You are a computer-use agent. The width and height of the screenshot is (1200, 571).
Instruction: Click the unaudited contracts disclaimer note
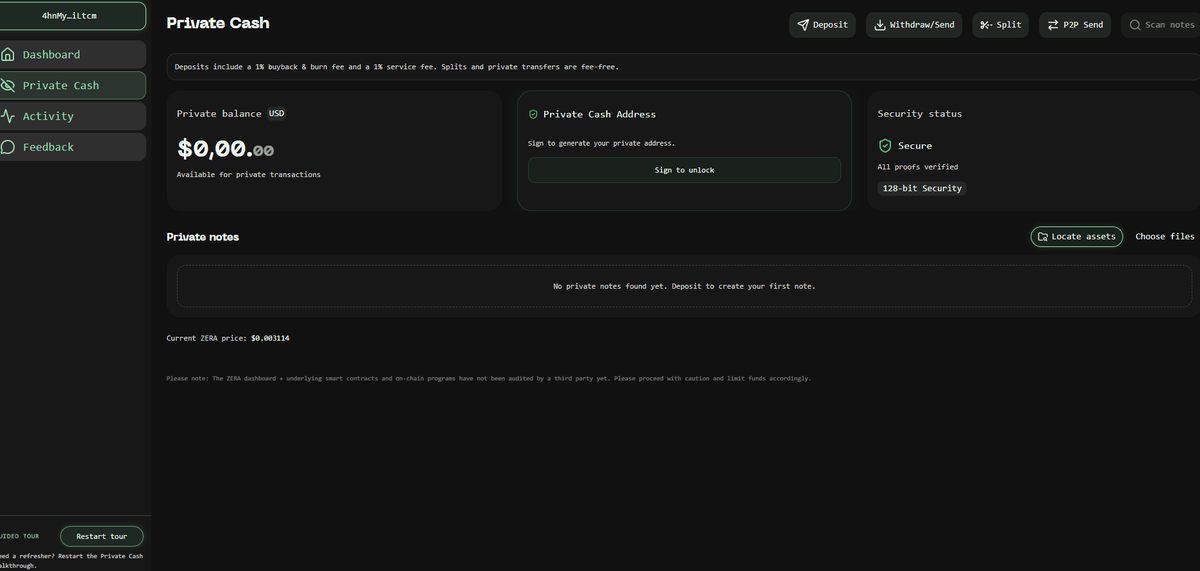click(488, 379)
